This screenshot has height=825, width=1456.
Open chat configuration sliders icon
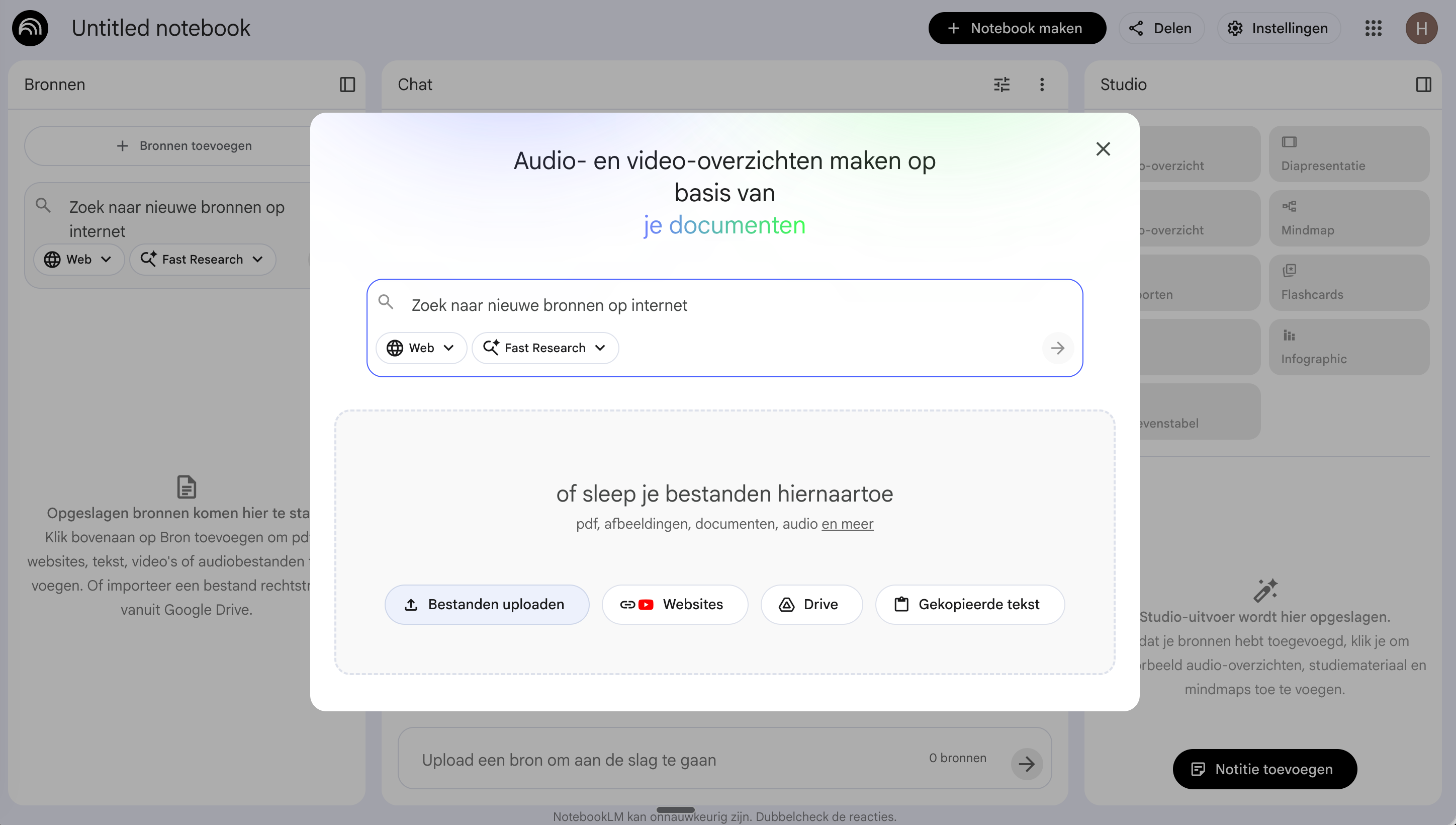point(1001,85)
